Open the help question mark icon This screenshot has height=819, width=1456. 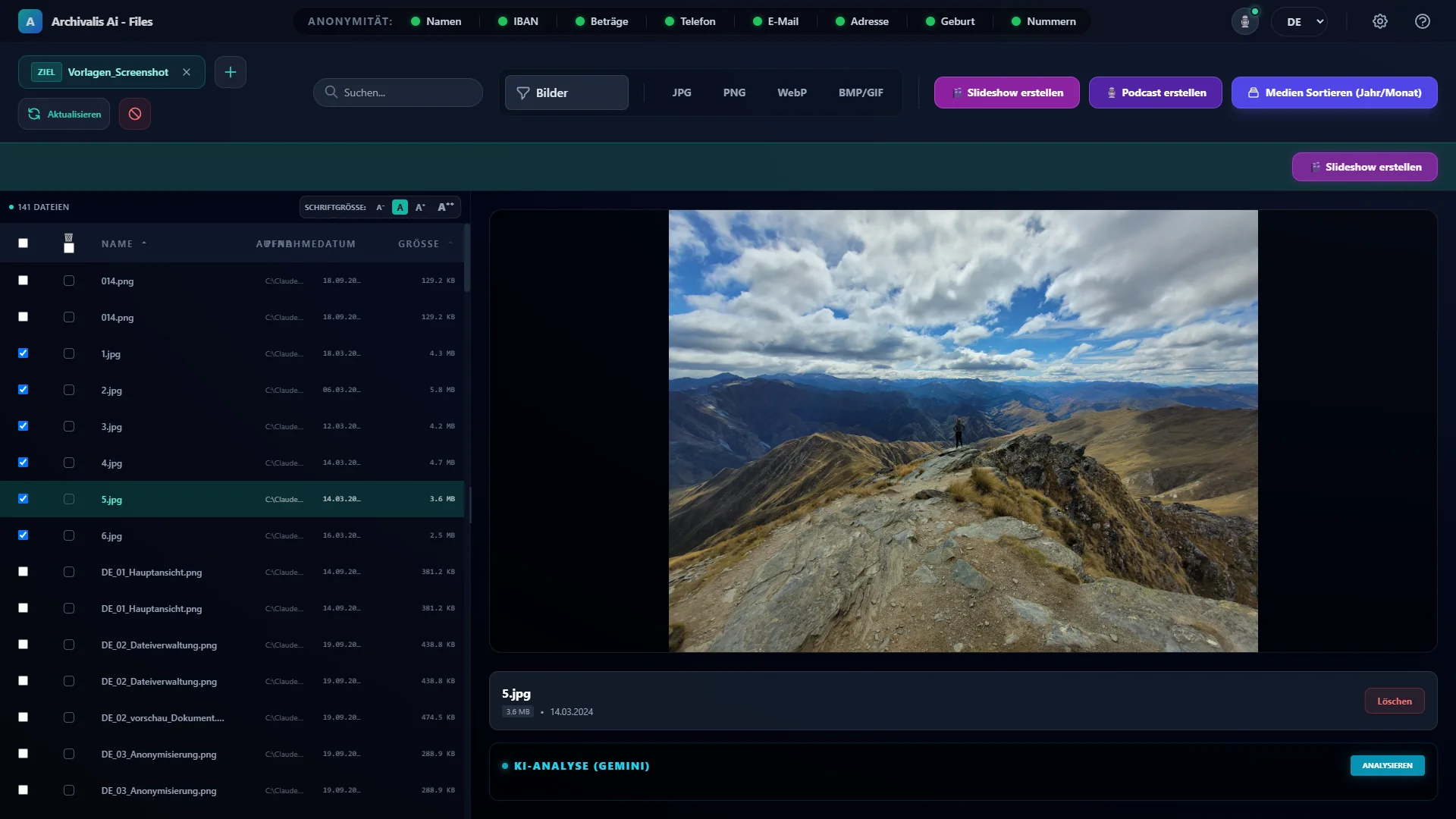[1423, 21]
